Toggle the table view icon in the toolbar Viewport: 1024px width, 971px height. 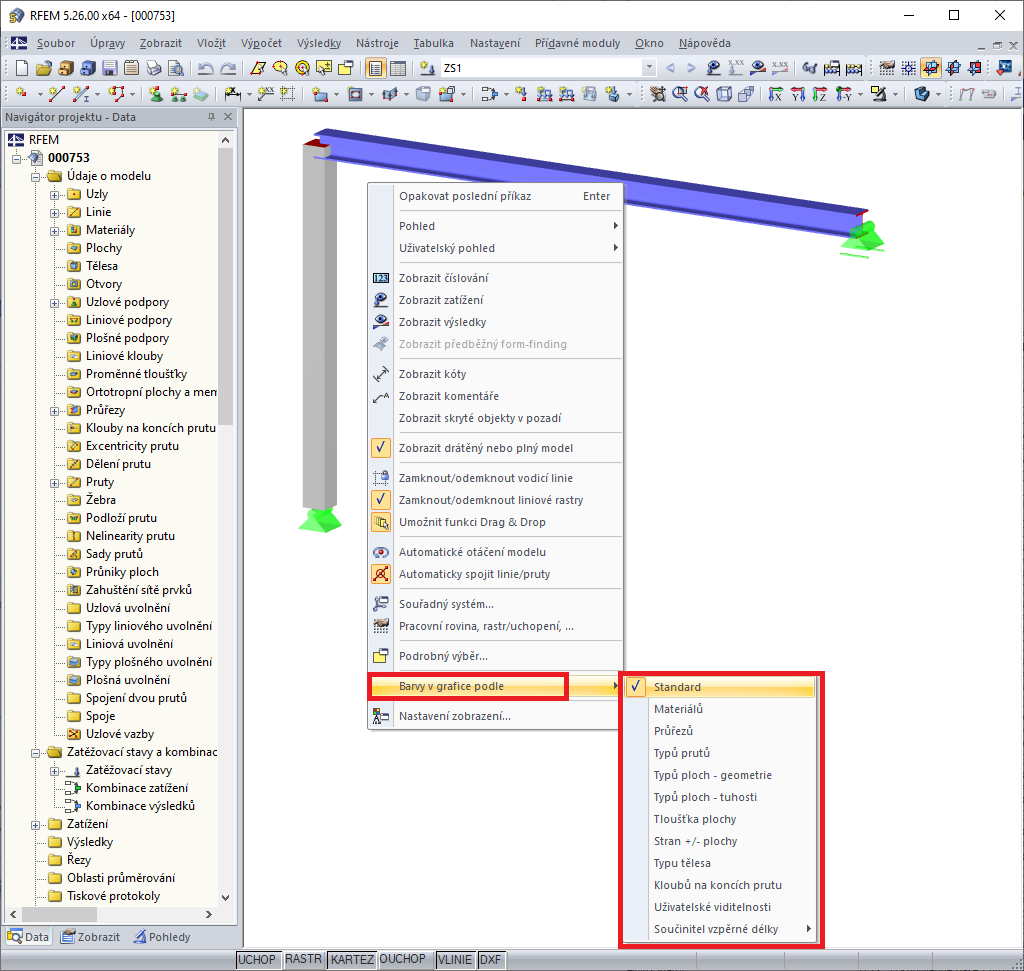coord(397,68)
